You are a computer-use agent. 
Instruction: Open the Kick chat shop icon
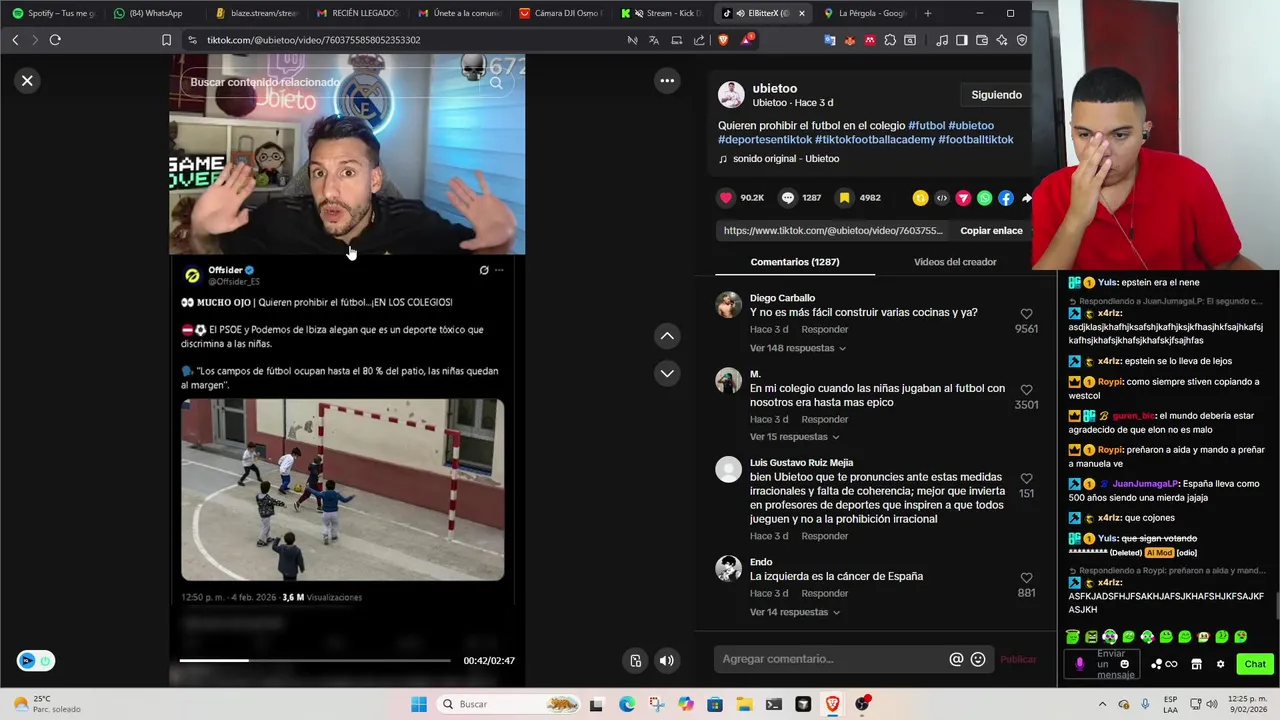[x=1196, y=664]
